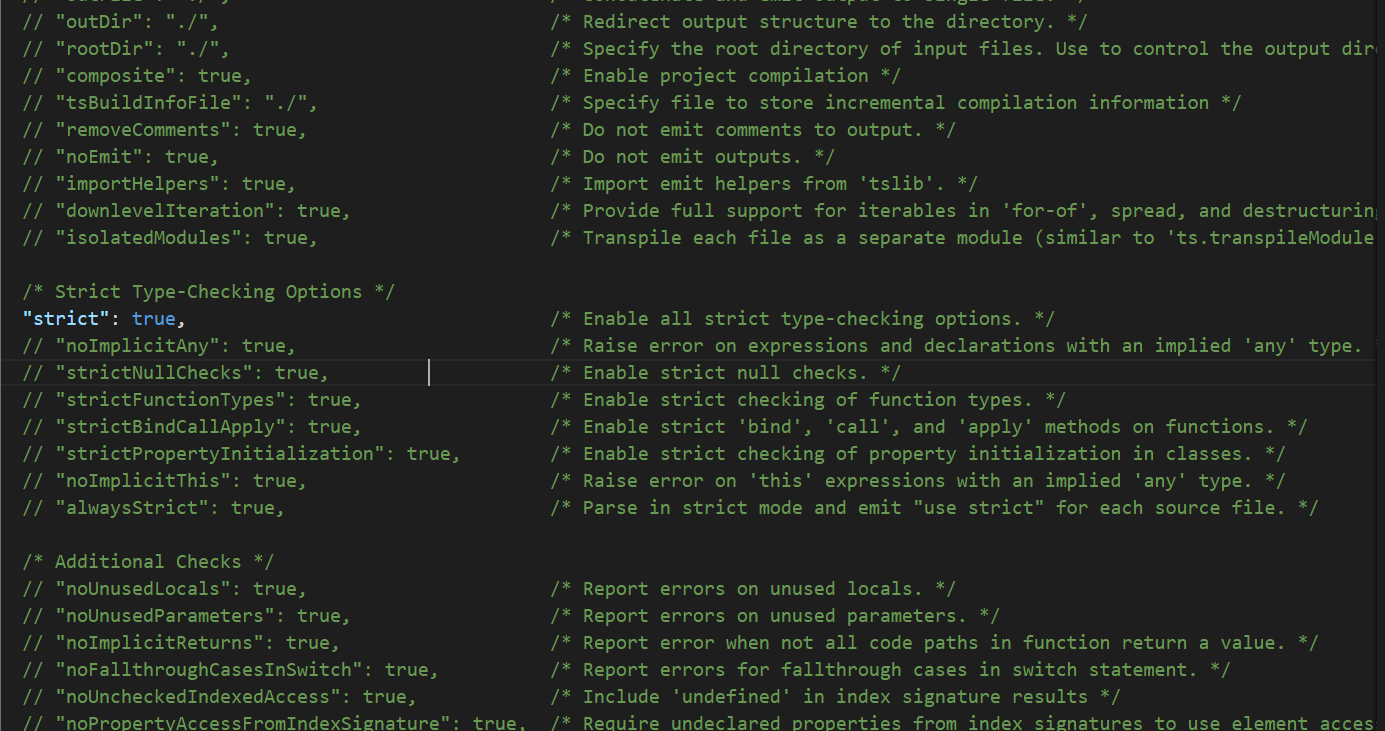Click the "tsBuildInfoFile" commented option
This screenshot has width=1385, height=731.
click(171, 103)
